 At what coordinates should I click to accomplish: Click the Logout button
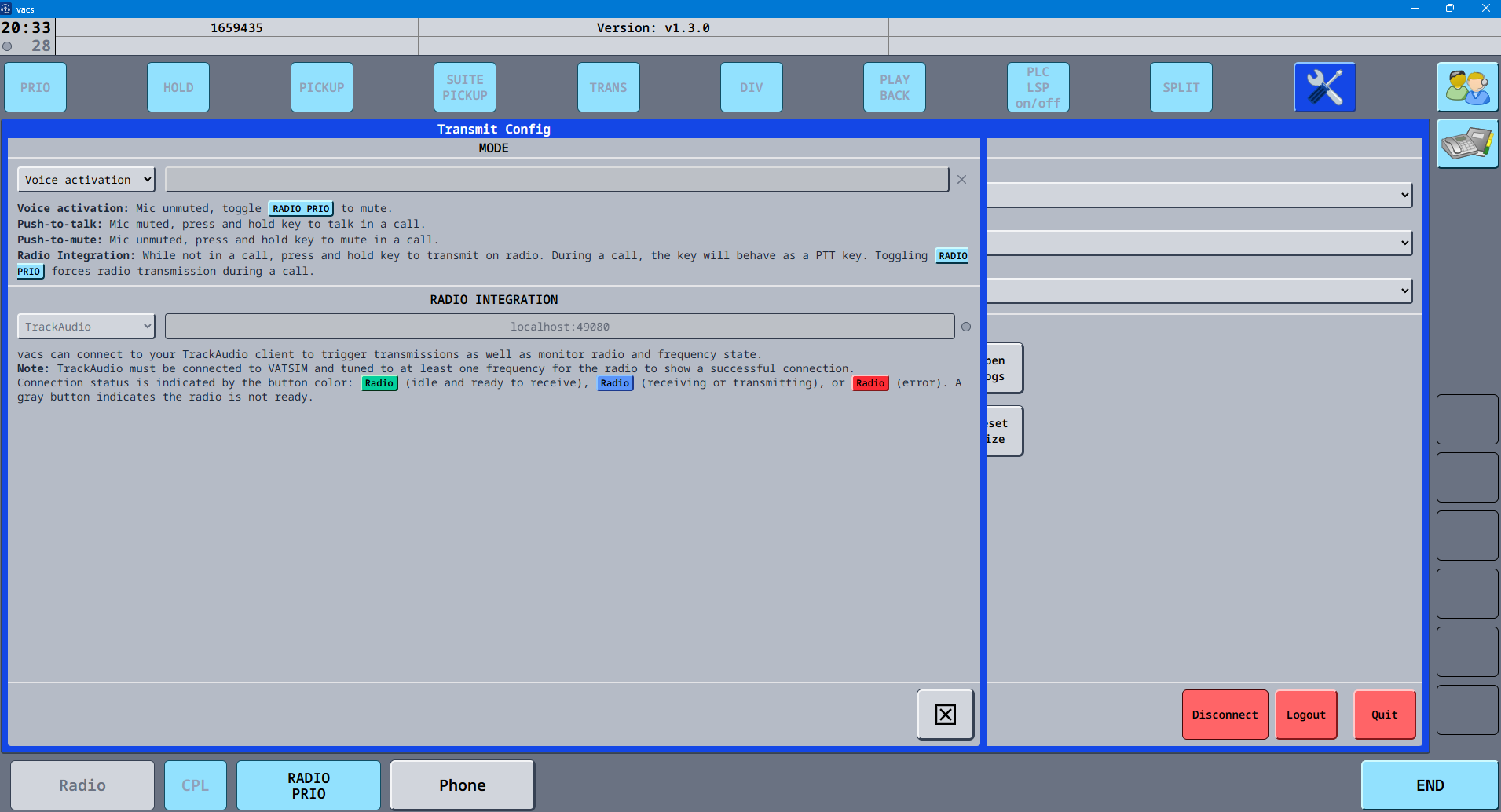point(1305,715)
